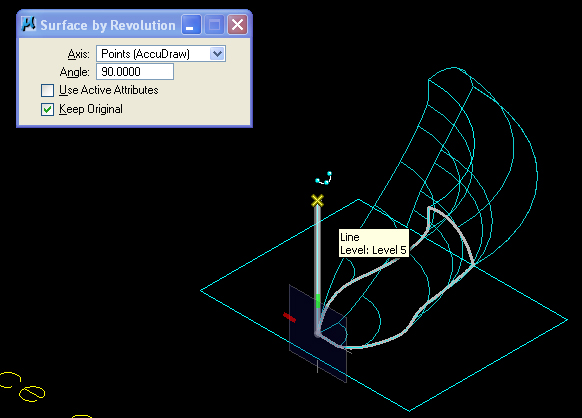The height and width of the screenshot is (418, 582).
Task: Toggle the Keep Original label
Action: coord(91,109)
